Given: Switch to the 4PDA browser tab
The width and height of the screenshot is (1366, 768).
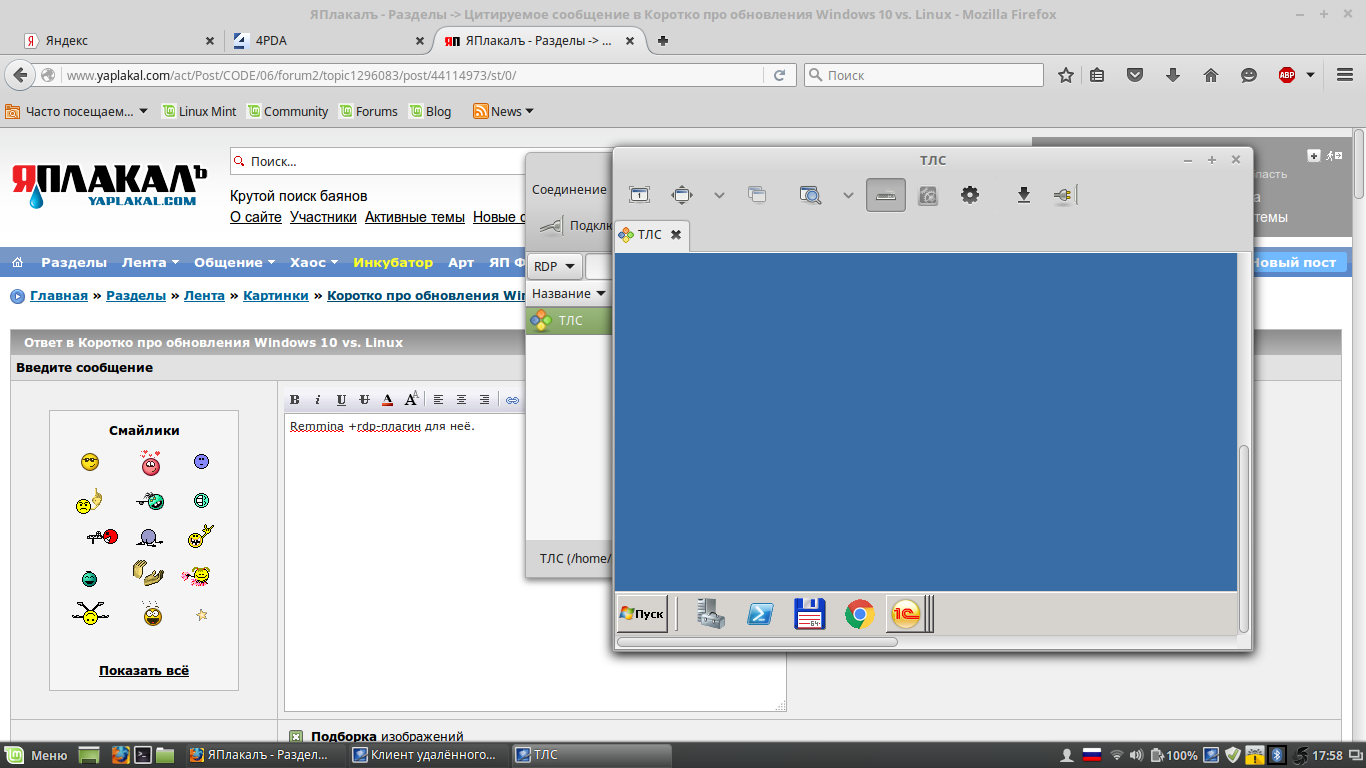Looking at the screenshot, I should click(x=327, y=41).
